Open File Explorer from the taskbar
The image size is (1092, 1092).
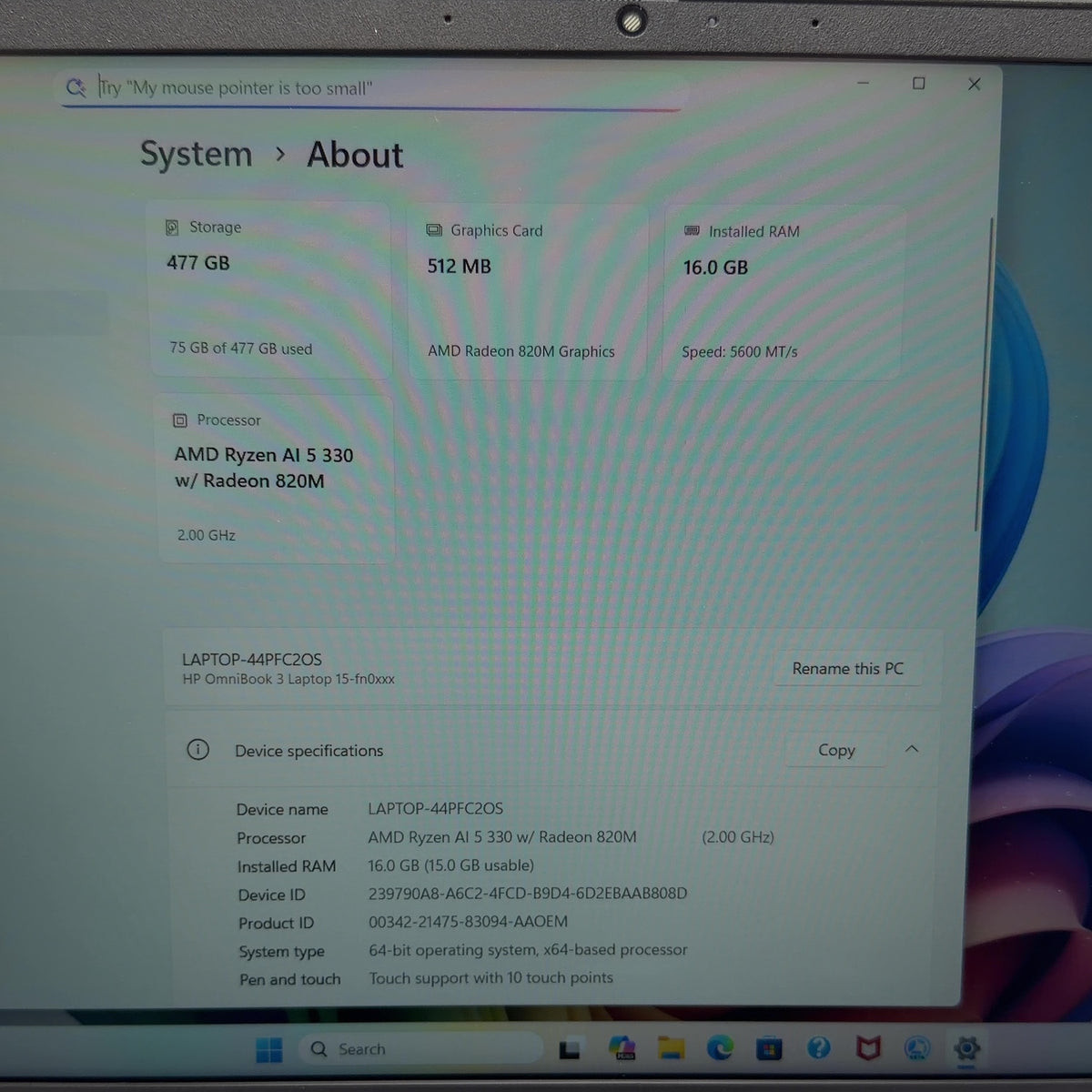(672, 1048)
